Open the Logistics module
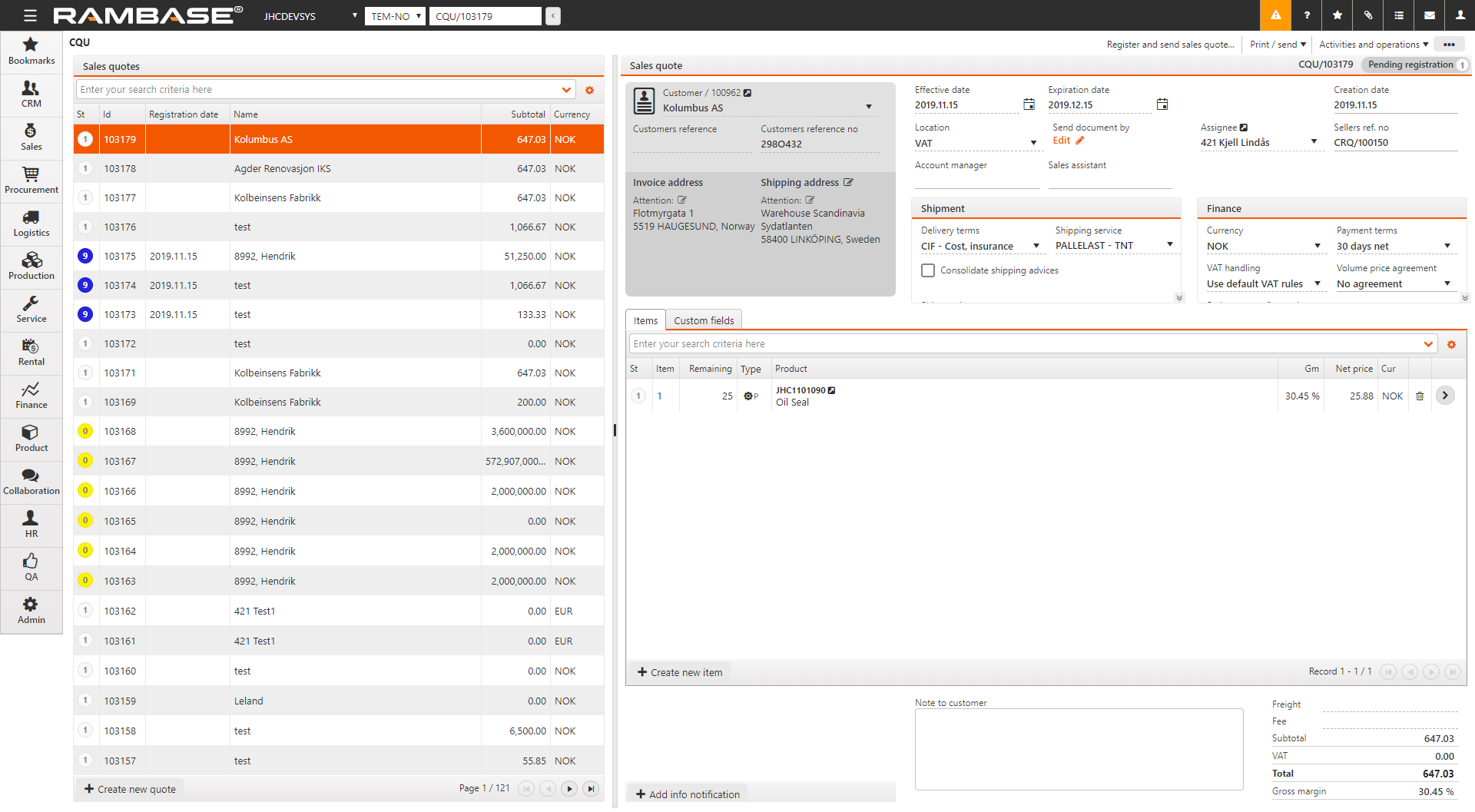1475x812 pixels. click(x=31, y=224)
